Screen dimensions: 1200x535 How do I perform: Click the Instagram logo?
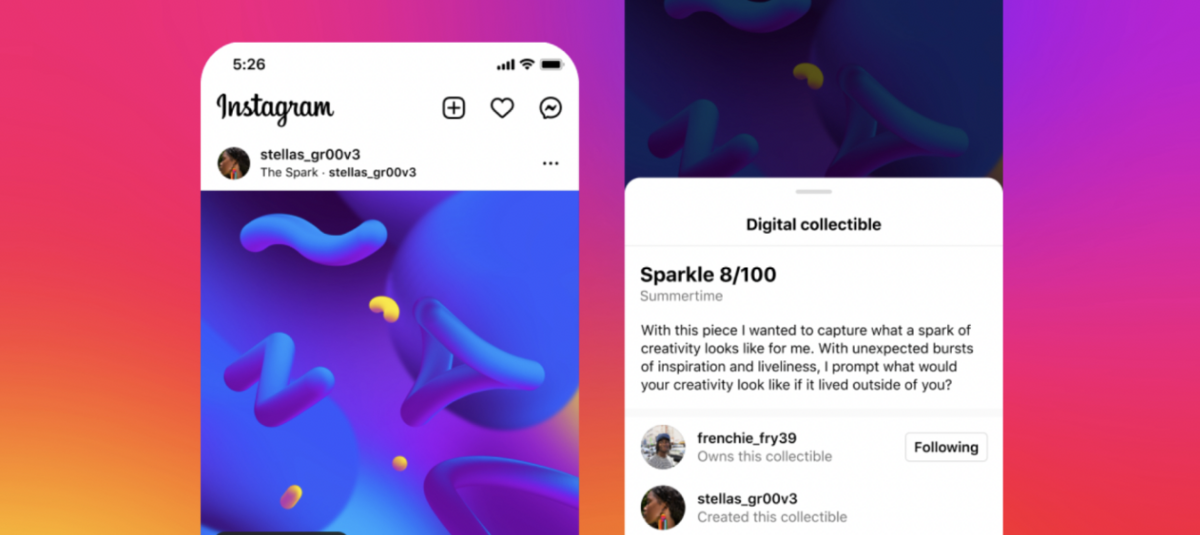[x=275, y=108]
